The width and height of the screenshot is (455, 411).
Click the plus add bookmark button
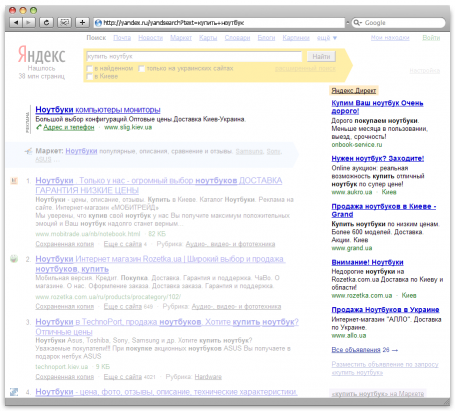[x=82, y=22]
